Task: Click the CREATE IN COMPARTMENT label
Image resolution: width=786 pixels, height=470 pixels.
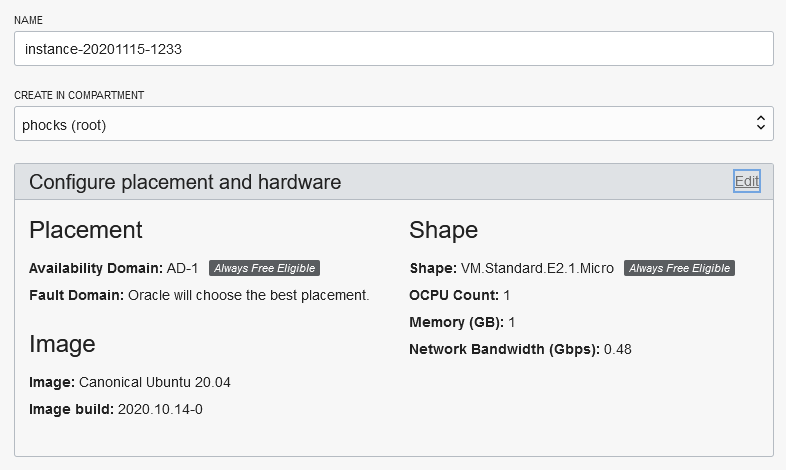Action: tap(79, 96)
